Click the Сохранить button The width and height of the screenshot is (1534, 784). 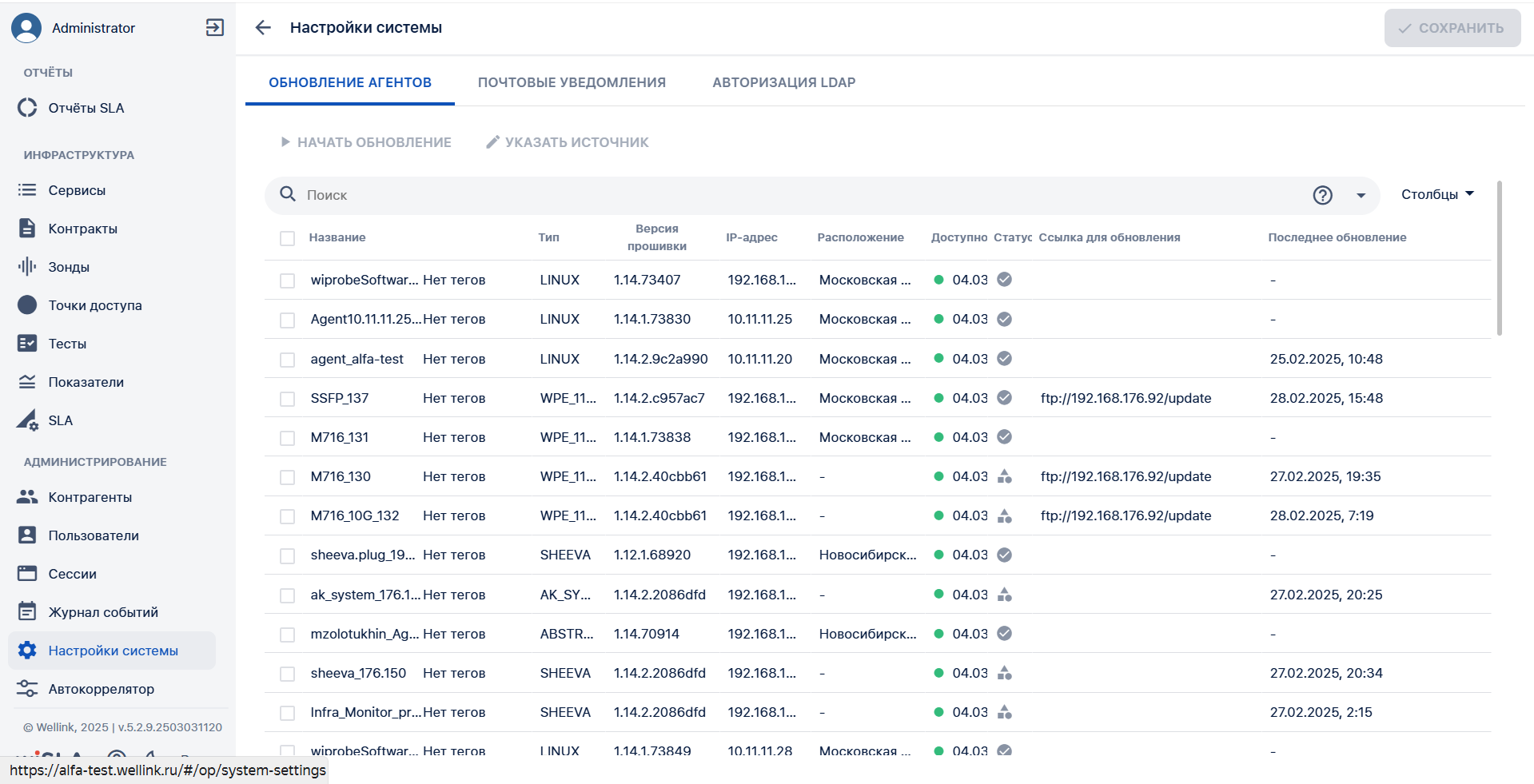pyautogui.click(x=1452, y=28)
